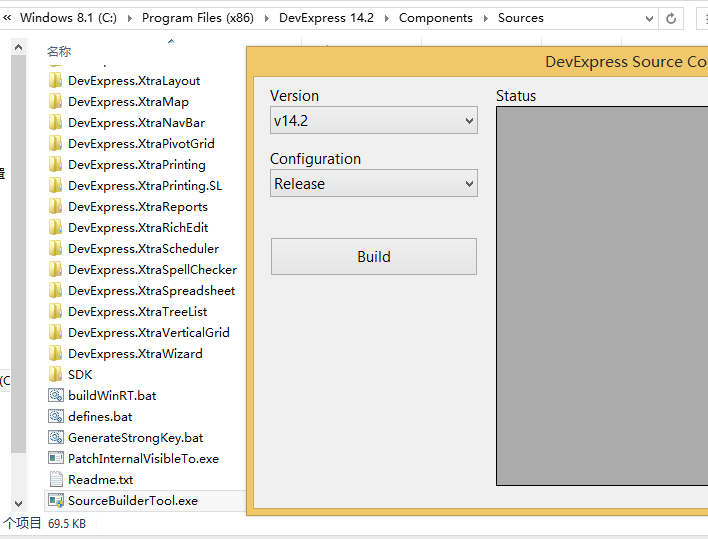This screenshot has width=708, height=539.
Task: Go to Program Files (x86) breadcrumb
Action: coord(198,18)
